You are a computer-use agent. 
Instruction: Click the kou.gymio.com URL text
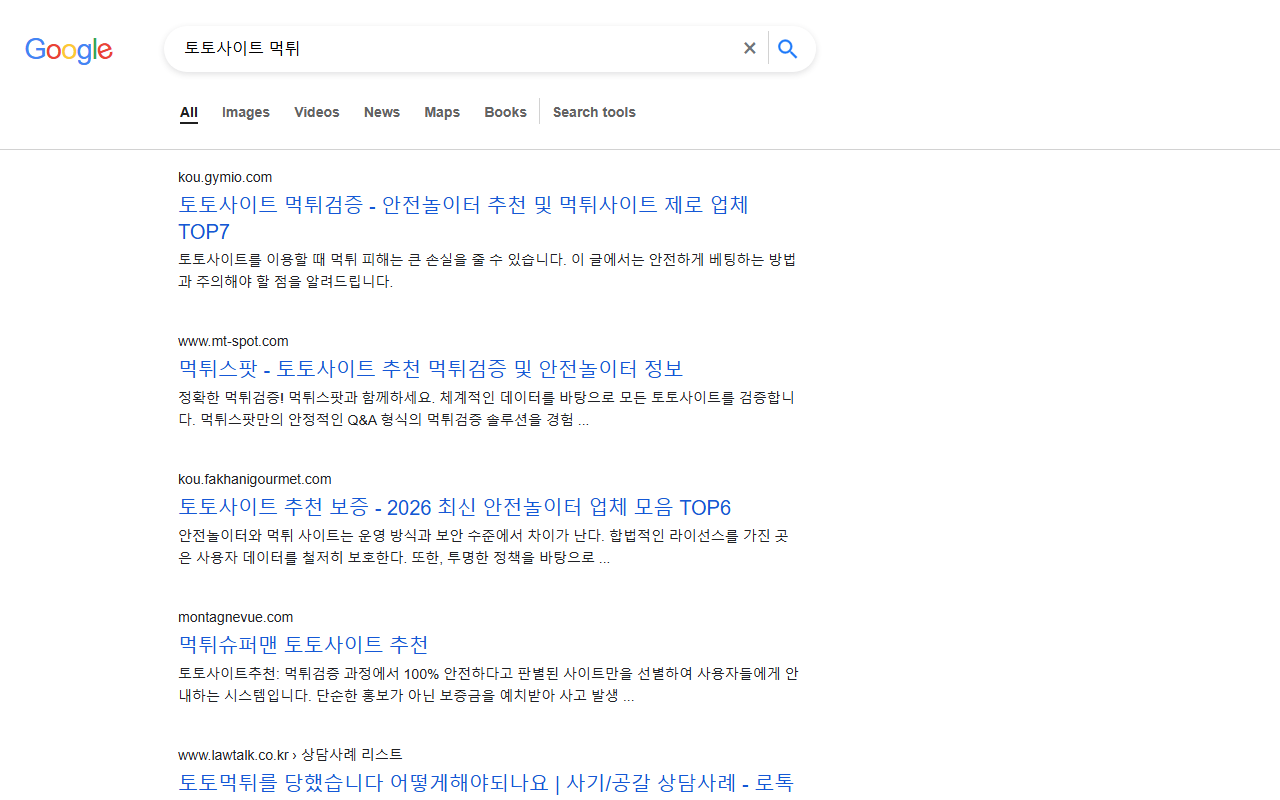tap(225, 177)
